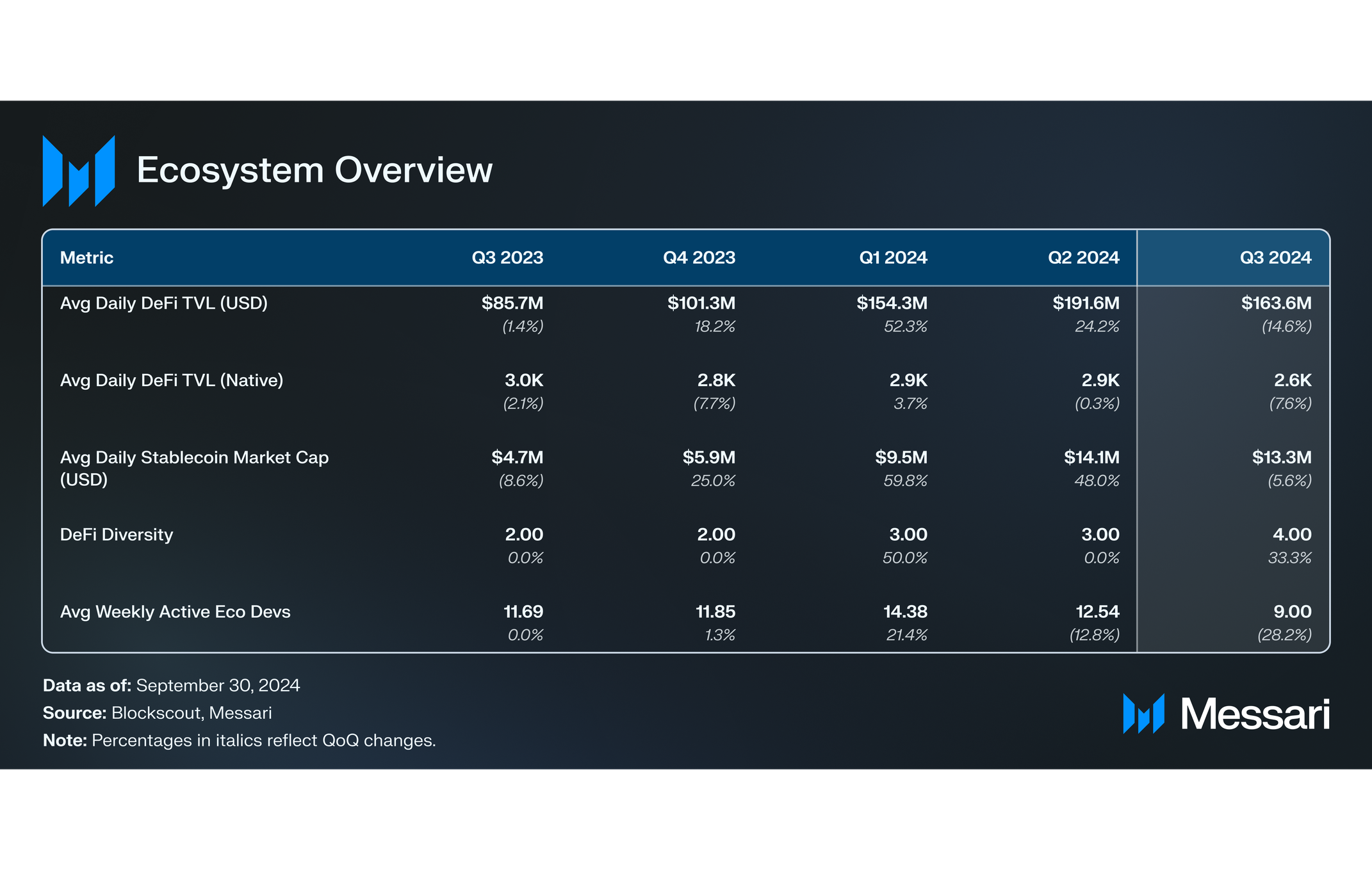Screen dimensions: 1372x870
Task: Click the 3.0K native TVL value
Action: (x=524, y=380)
